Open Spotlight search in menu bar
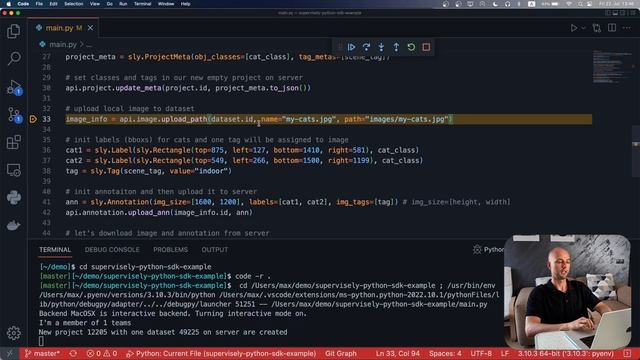Screen dimensions: 640x360 580,4
